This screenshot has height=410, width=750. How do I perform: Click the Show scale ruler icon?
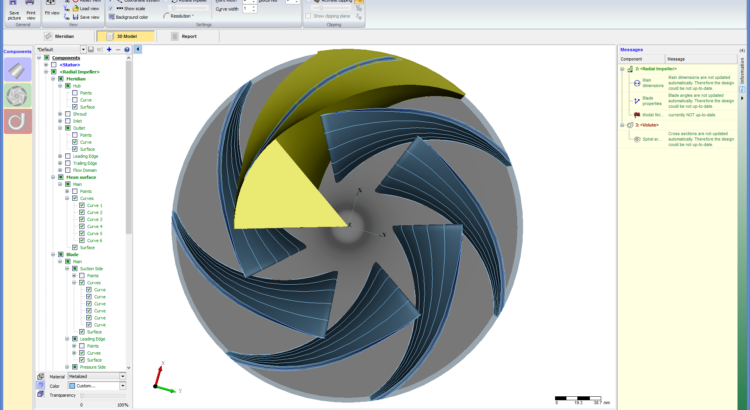(120, 9)
